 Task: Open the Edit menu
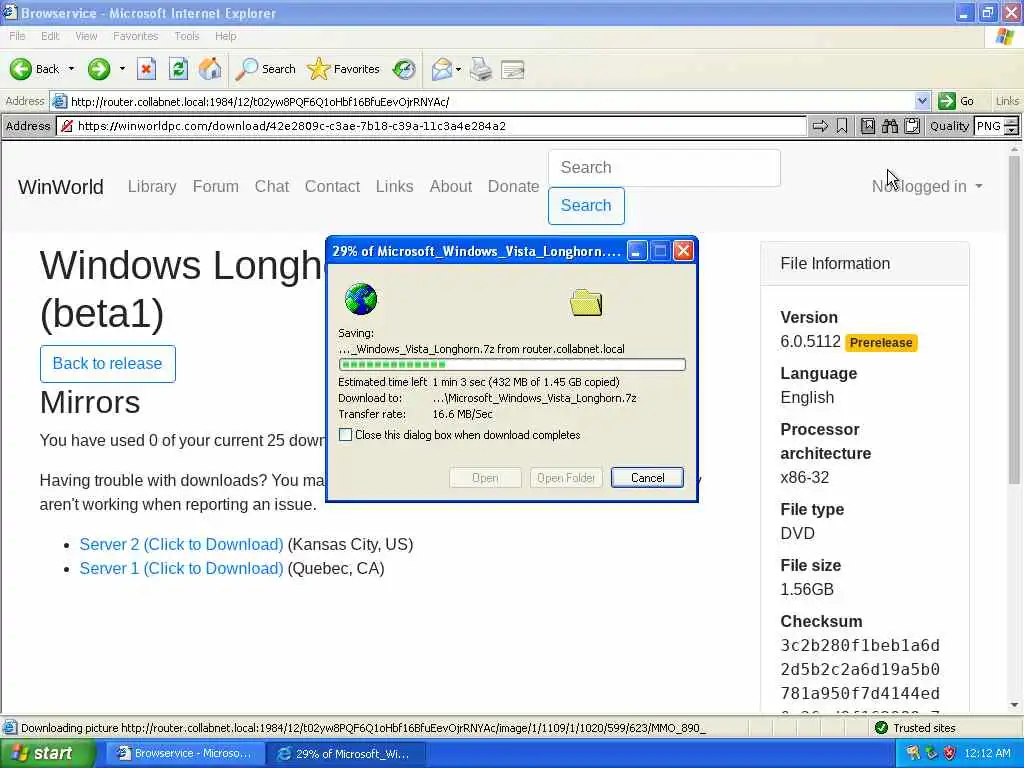50,36
